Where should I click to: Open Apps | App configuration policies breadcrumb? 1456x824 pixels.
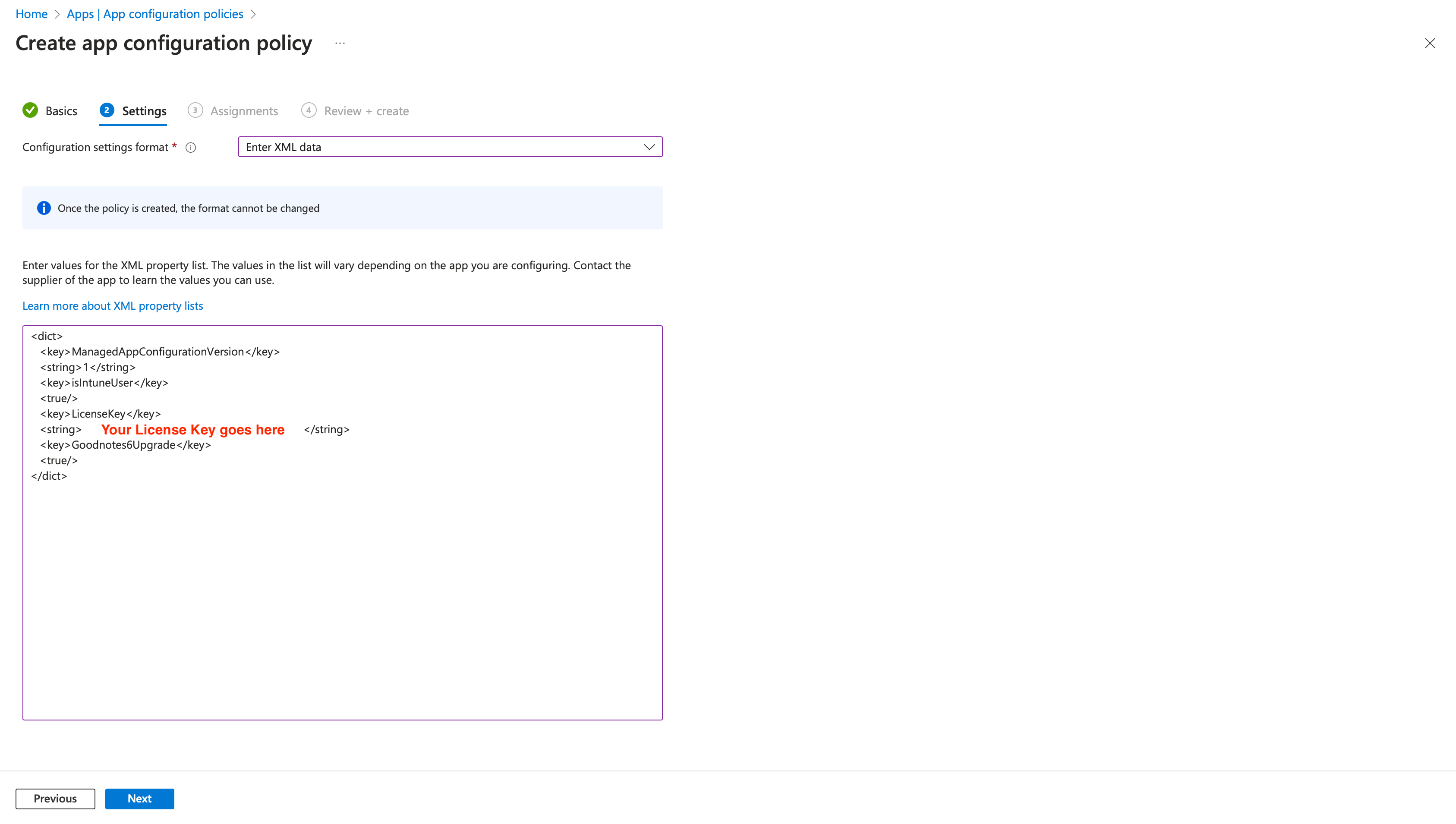point(155,14)
